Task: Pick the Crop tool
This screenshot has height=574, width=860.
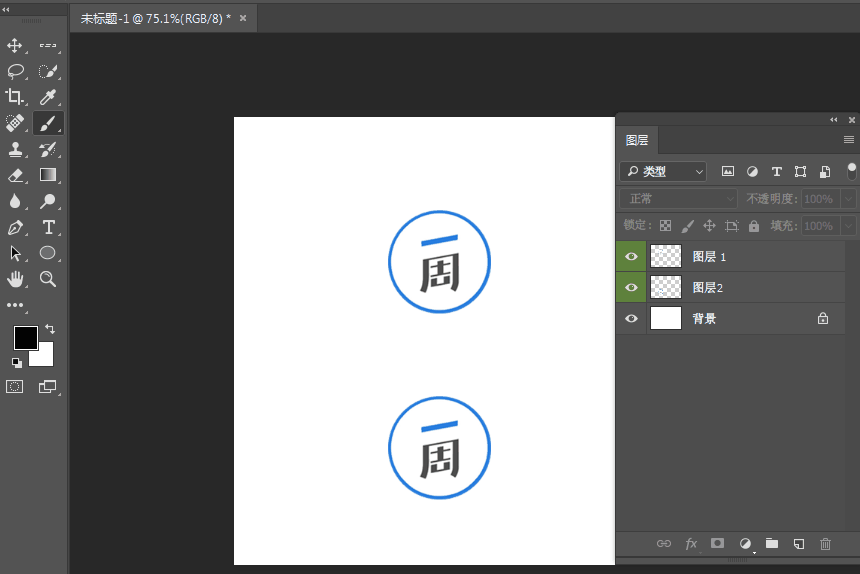Action: (15, 97)
